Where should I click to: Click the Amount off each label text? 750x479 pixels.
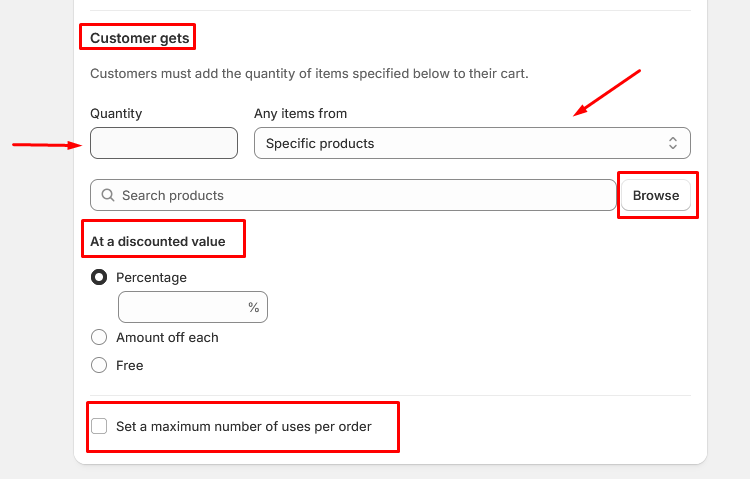click(x=167, y=337)
